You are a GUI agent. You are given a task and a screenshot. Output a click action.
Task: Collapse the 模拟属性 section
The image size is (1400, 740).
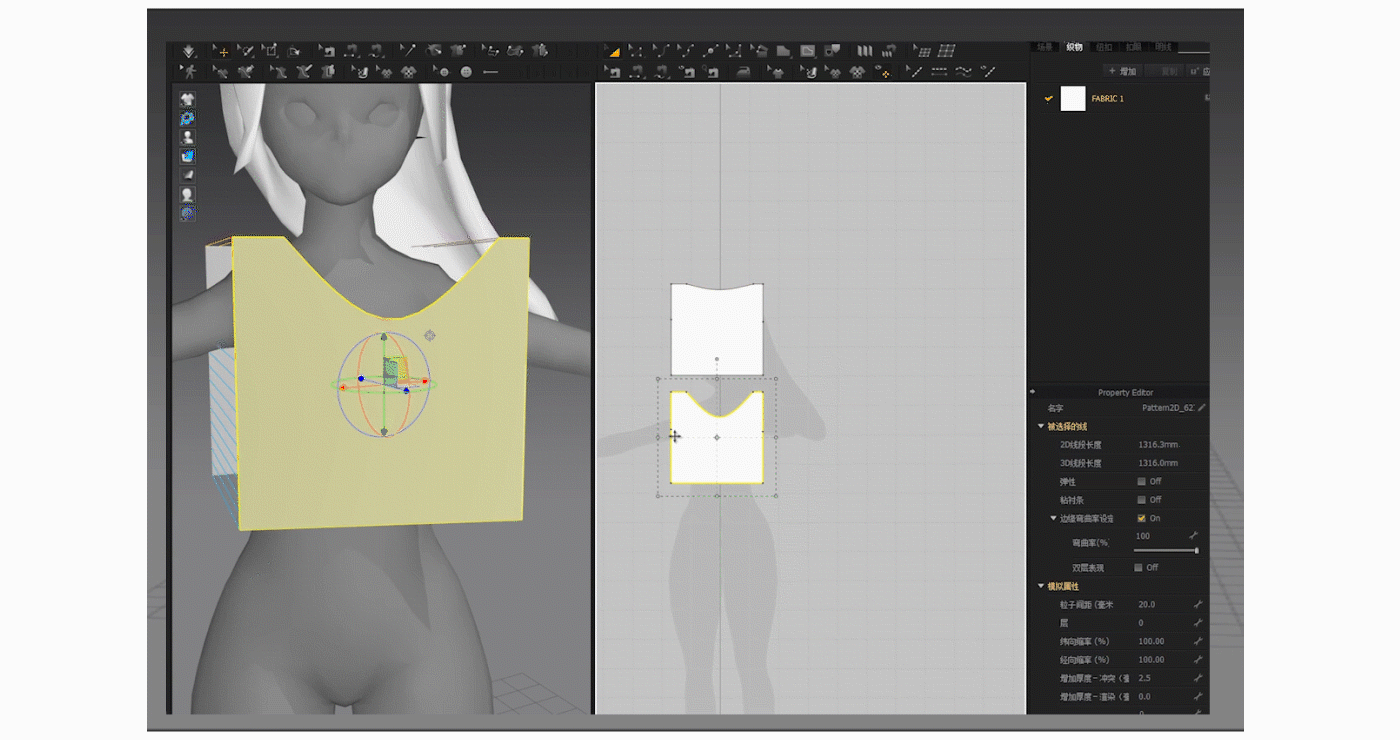pos(1040,586)
